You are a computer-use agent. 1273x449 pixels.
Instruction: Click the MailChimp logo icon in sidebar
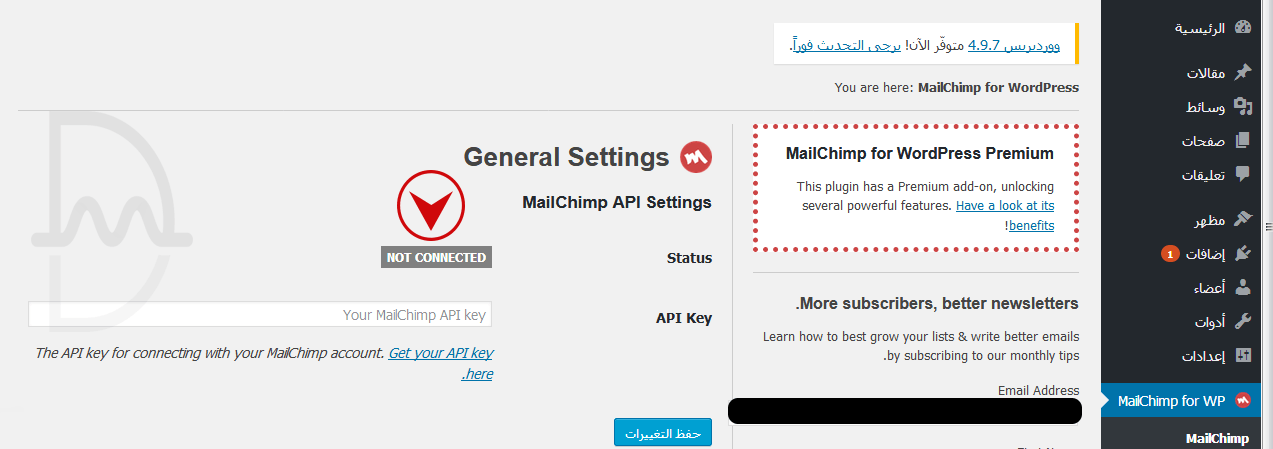point(1243,401)
